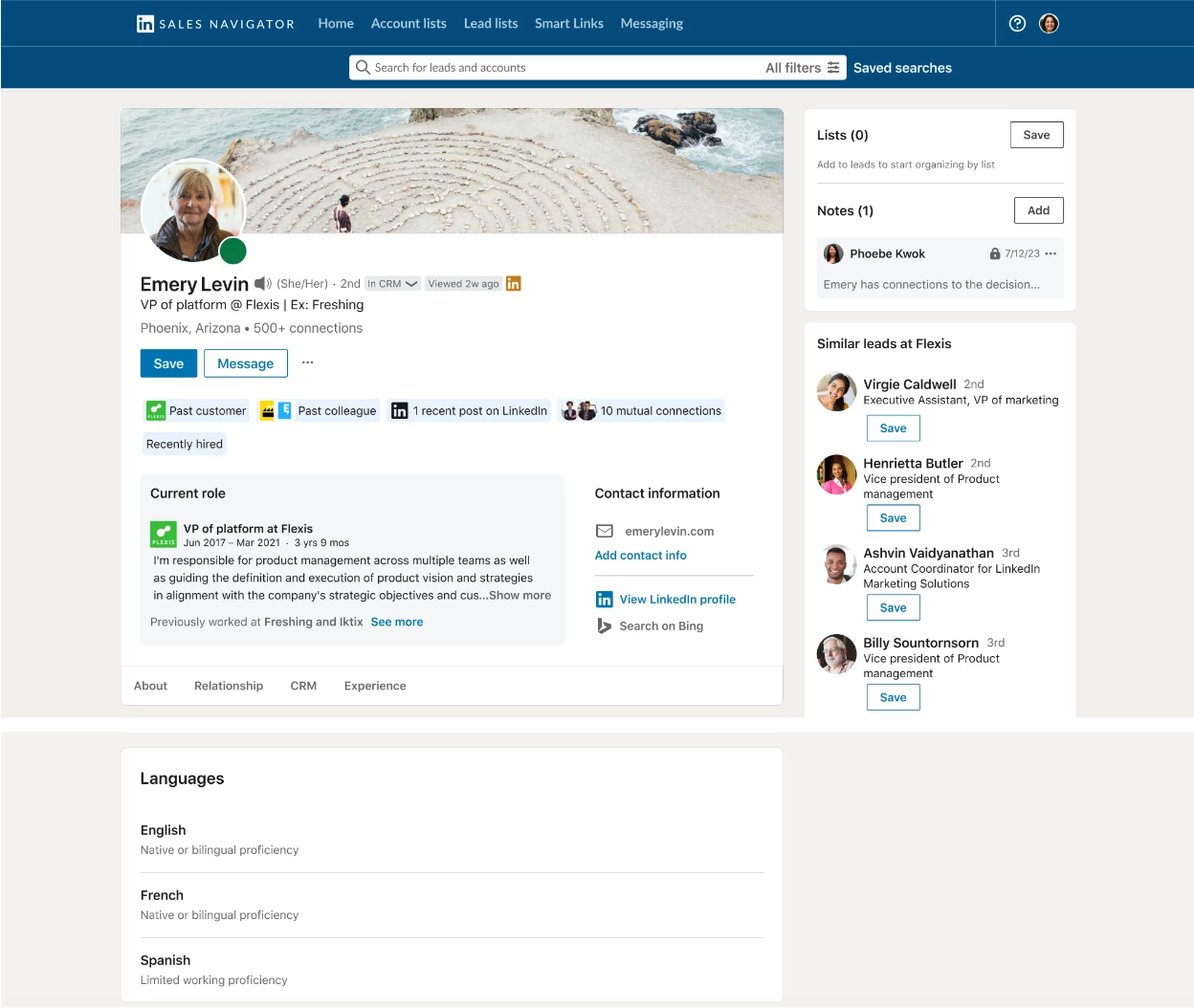The width and height of the screenshot is (1194, 1008).
Task: Open All filters sliders icon
Action: pyautogui.click(x=833, y=68)
